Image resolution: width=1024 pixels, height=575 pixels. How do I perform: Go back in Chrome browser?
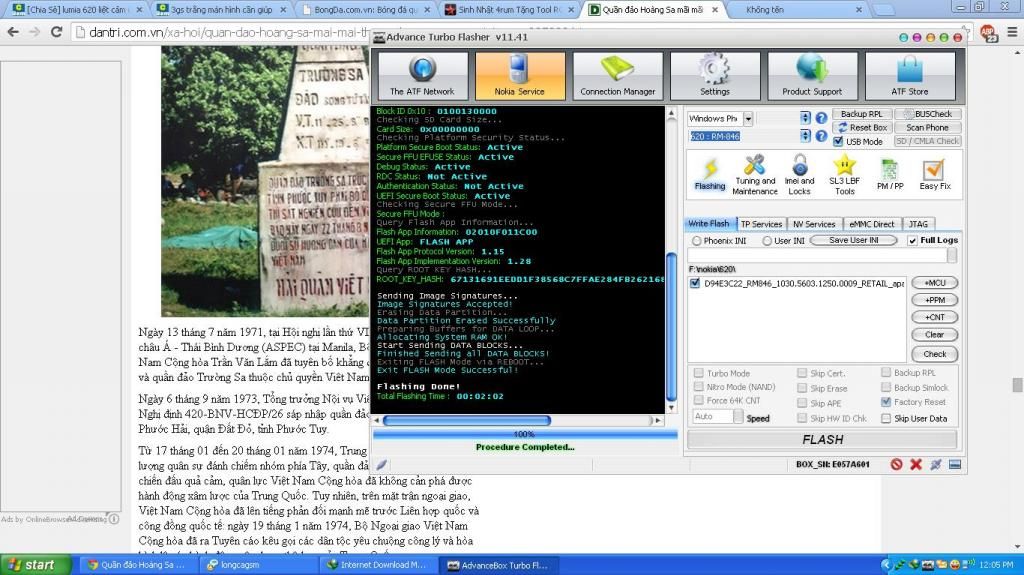[x=12, y=31]
